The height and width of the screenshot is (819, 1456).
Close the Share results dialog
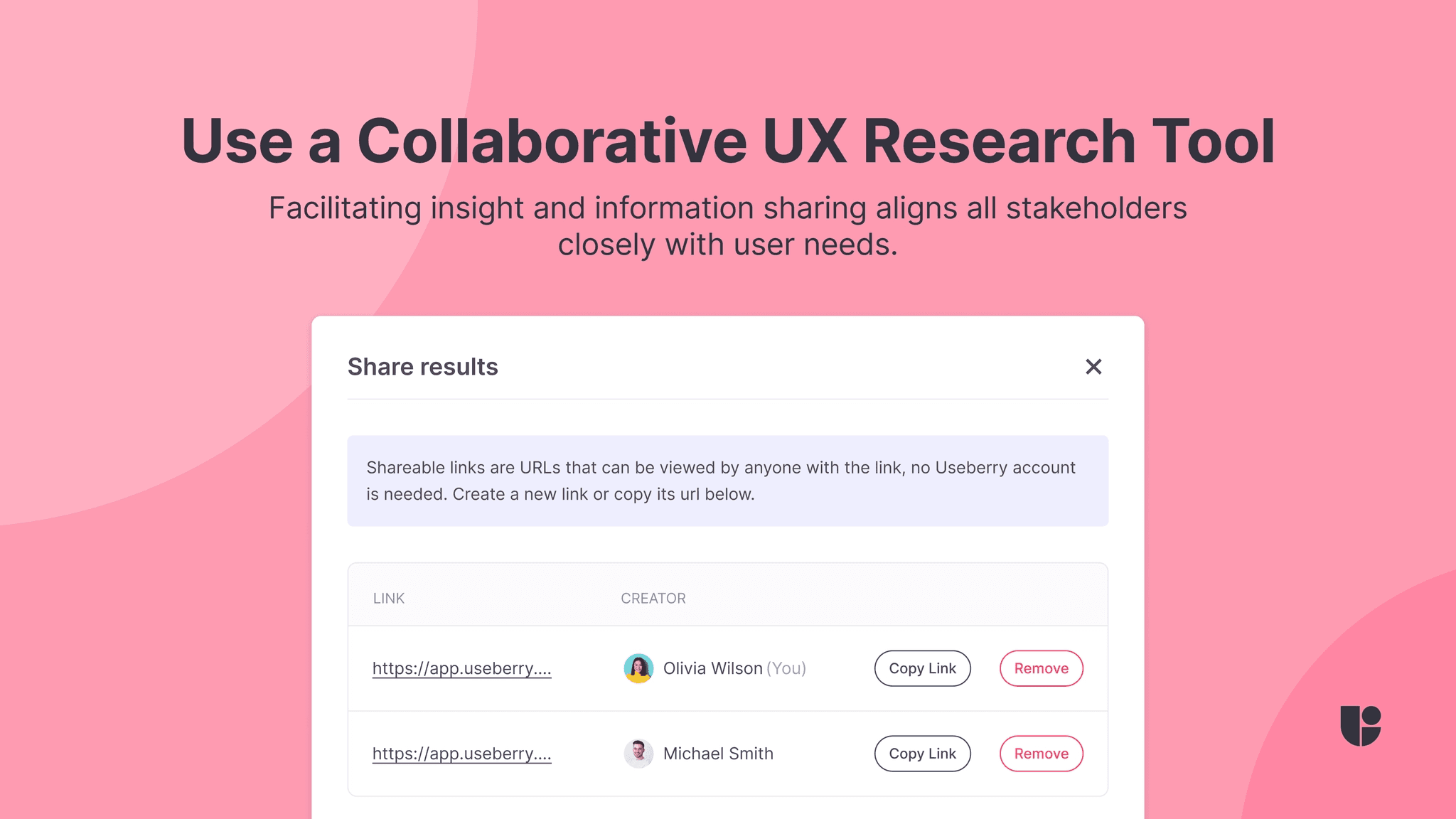click(1093, 367)
